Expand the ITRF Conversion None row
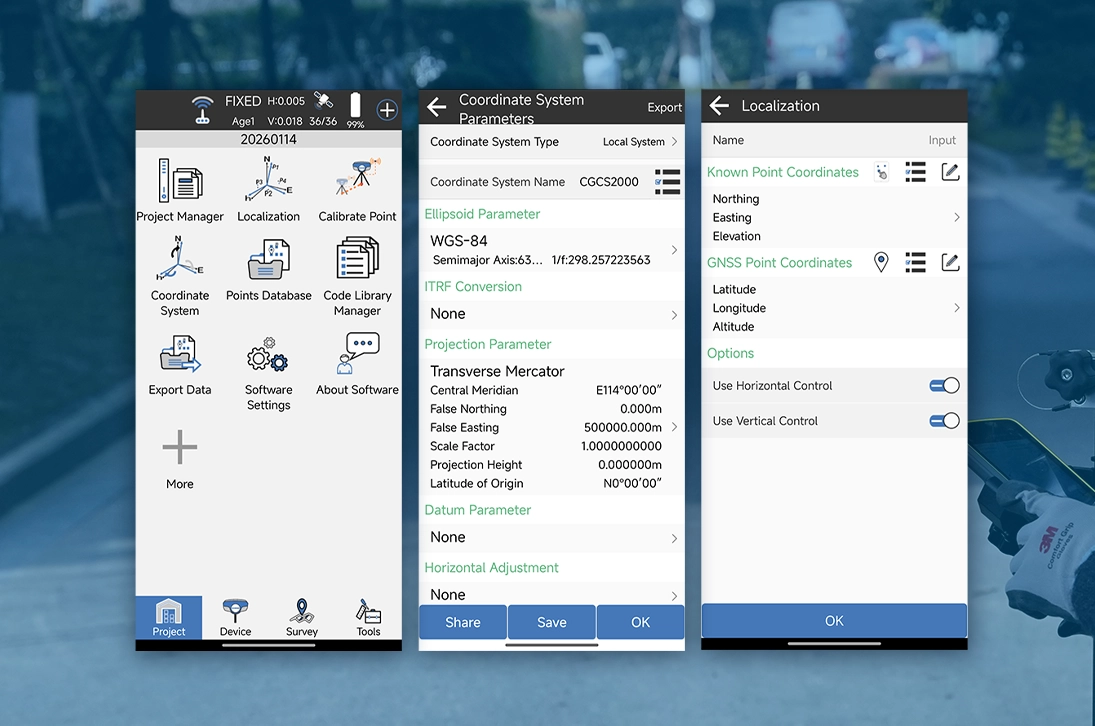This screenshot has height=726, width=1095. click(x=550, y=314)
